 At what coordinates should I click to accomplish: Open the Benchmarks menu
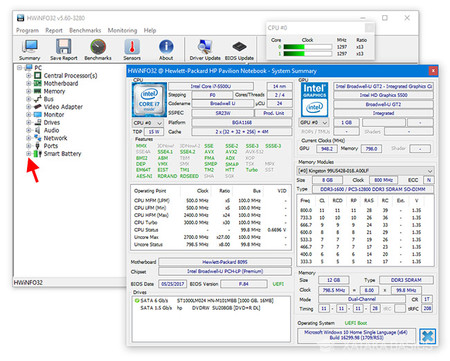85,30
